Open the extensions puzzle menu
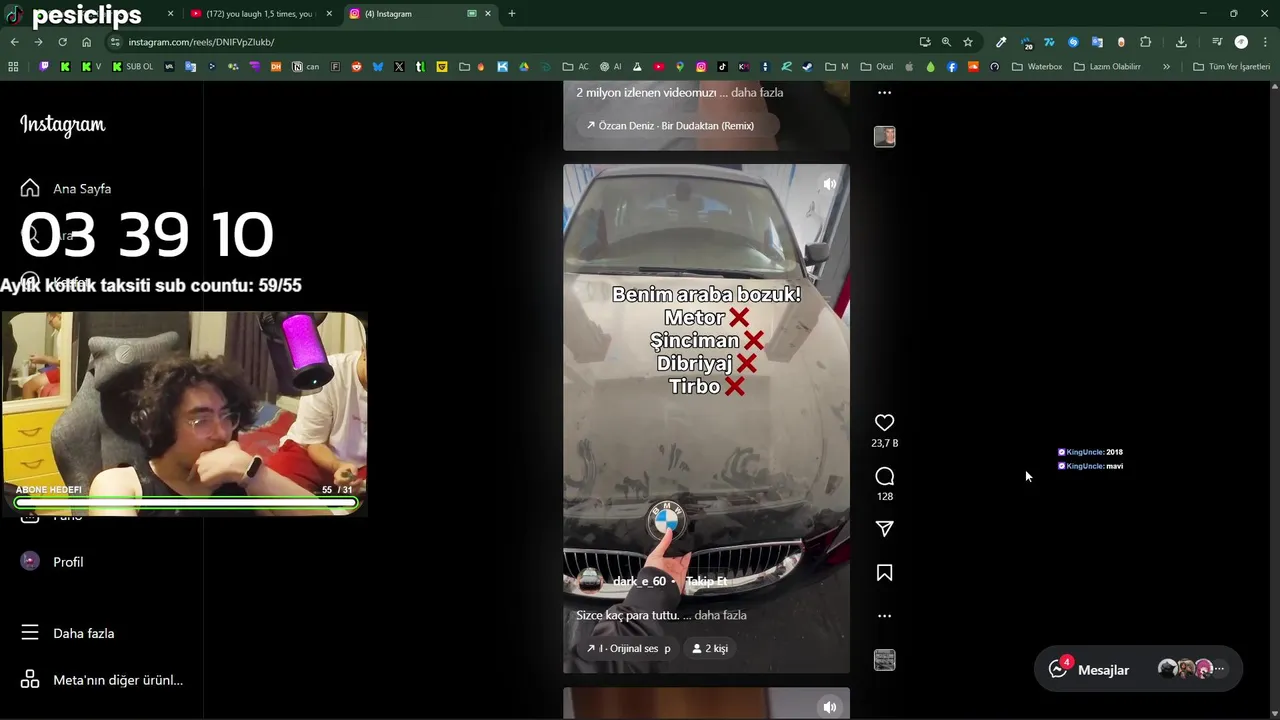 click(1146, 42)
